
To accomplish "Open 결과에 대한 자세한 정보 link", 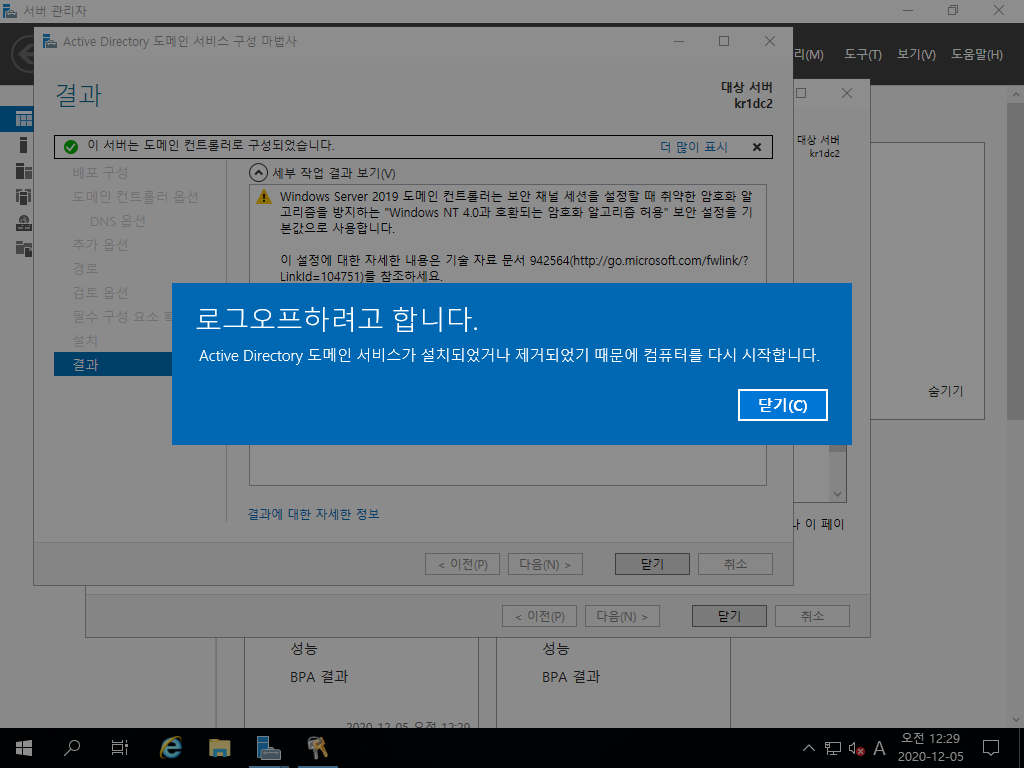I will click(313, 514).
